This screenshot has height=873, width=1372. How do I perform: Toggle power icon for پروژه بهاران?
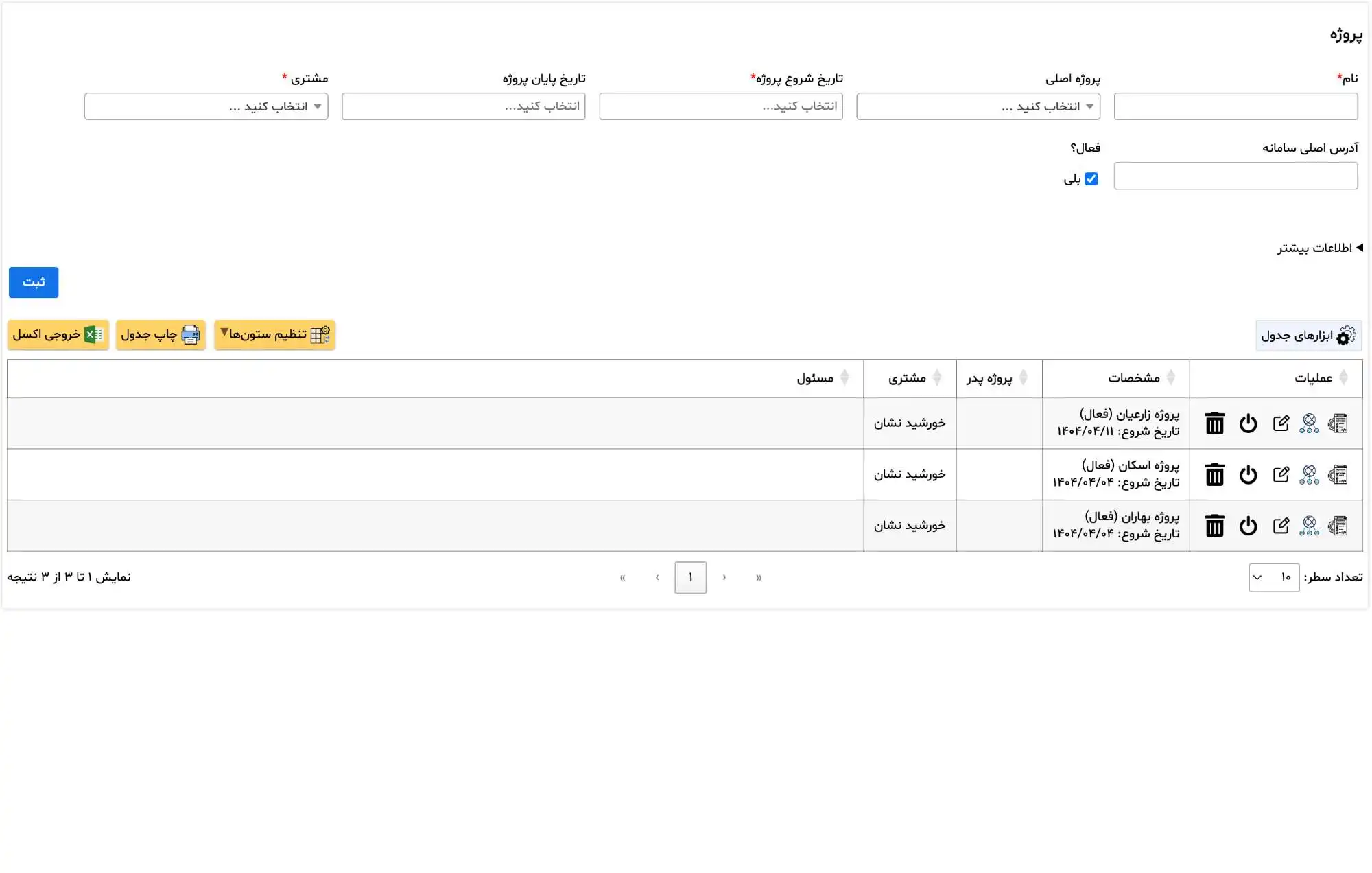click(x=1248, y=526)
